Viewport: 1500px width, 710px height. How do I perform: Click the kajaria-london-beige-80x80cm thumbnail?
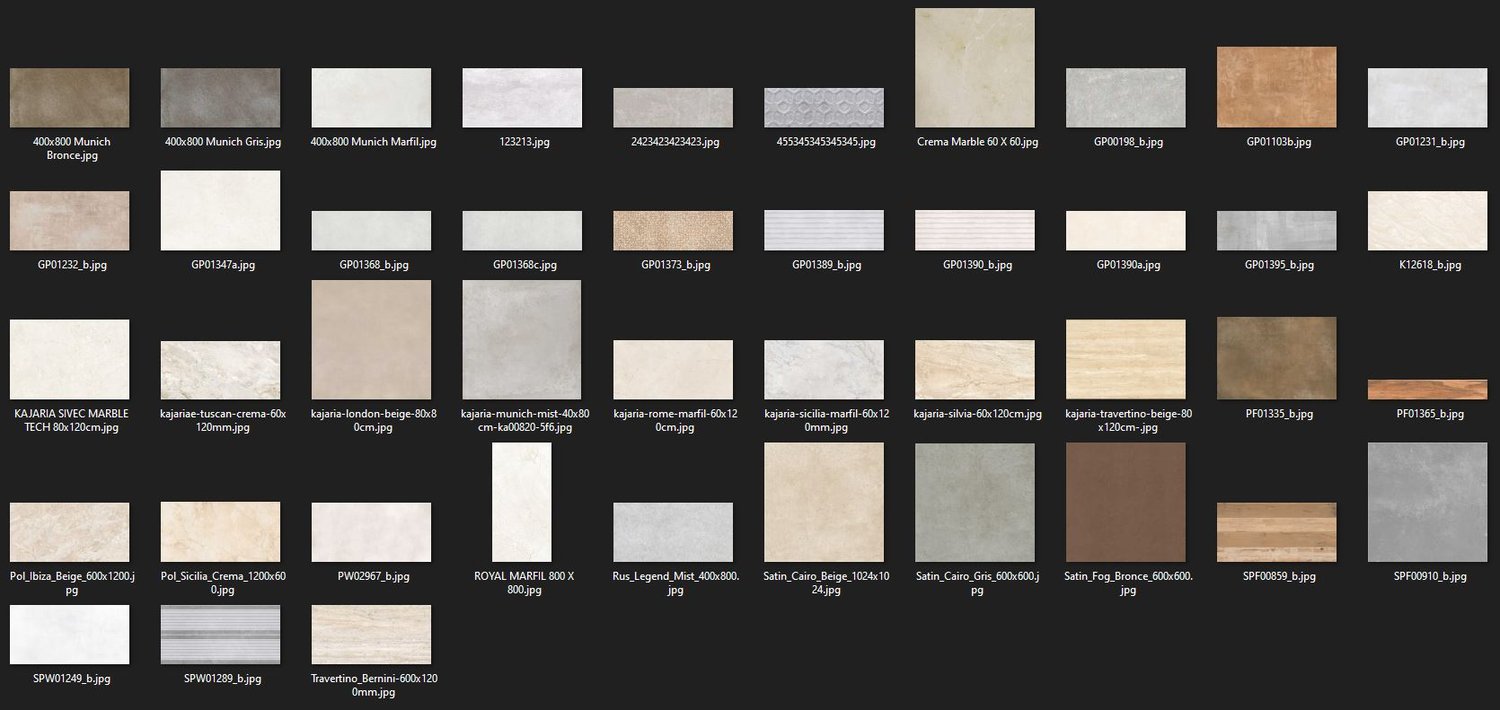pos(372,340)
